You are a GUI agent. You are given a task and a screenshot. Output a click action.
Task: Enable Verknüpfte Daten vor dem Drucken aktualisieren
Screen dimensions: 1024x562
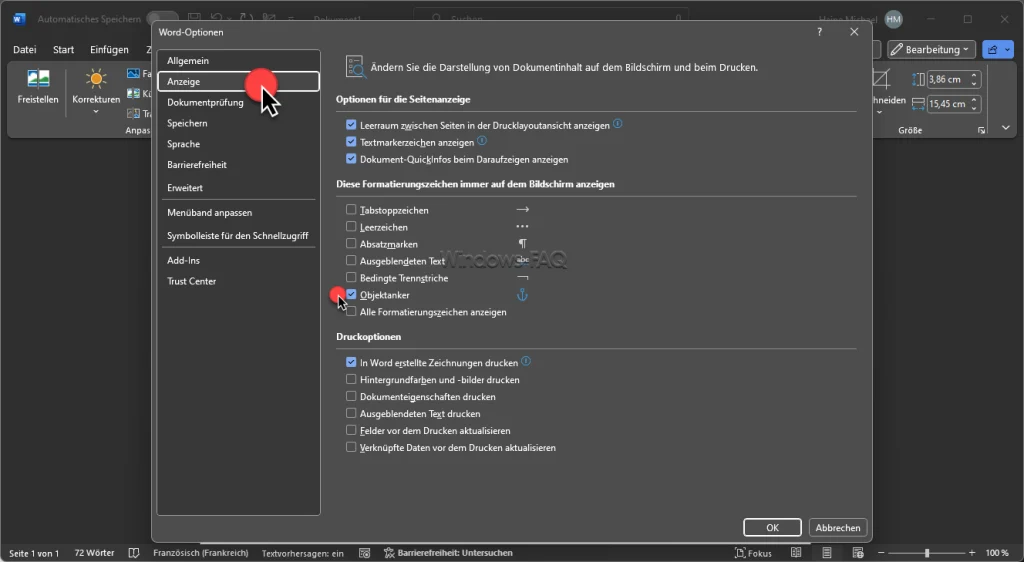(351, 447)
